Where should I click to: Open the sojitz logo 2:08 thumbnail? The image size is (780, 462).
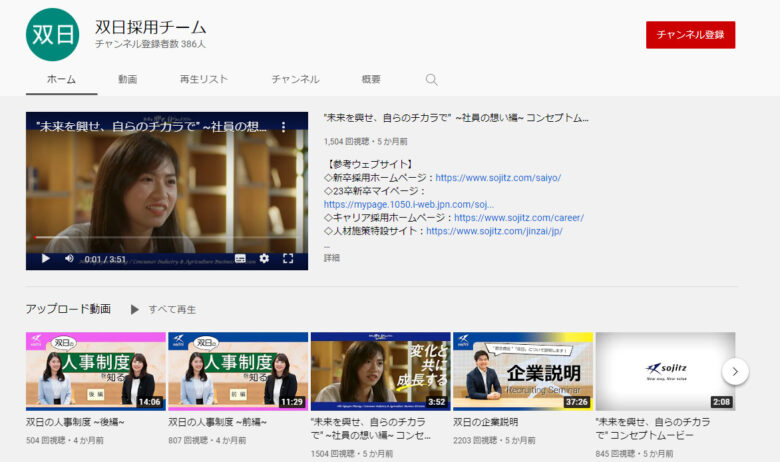click(665, 371)
